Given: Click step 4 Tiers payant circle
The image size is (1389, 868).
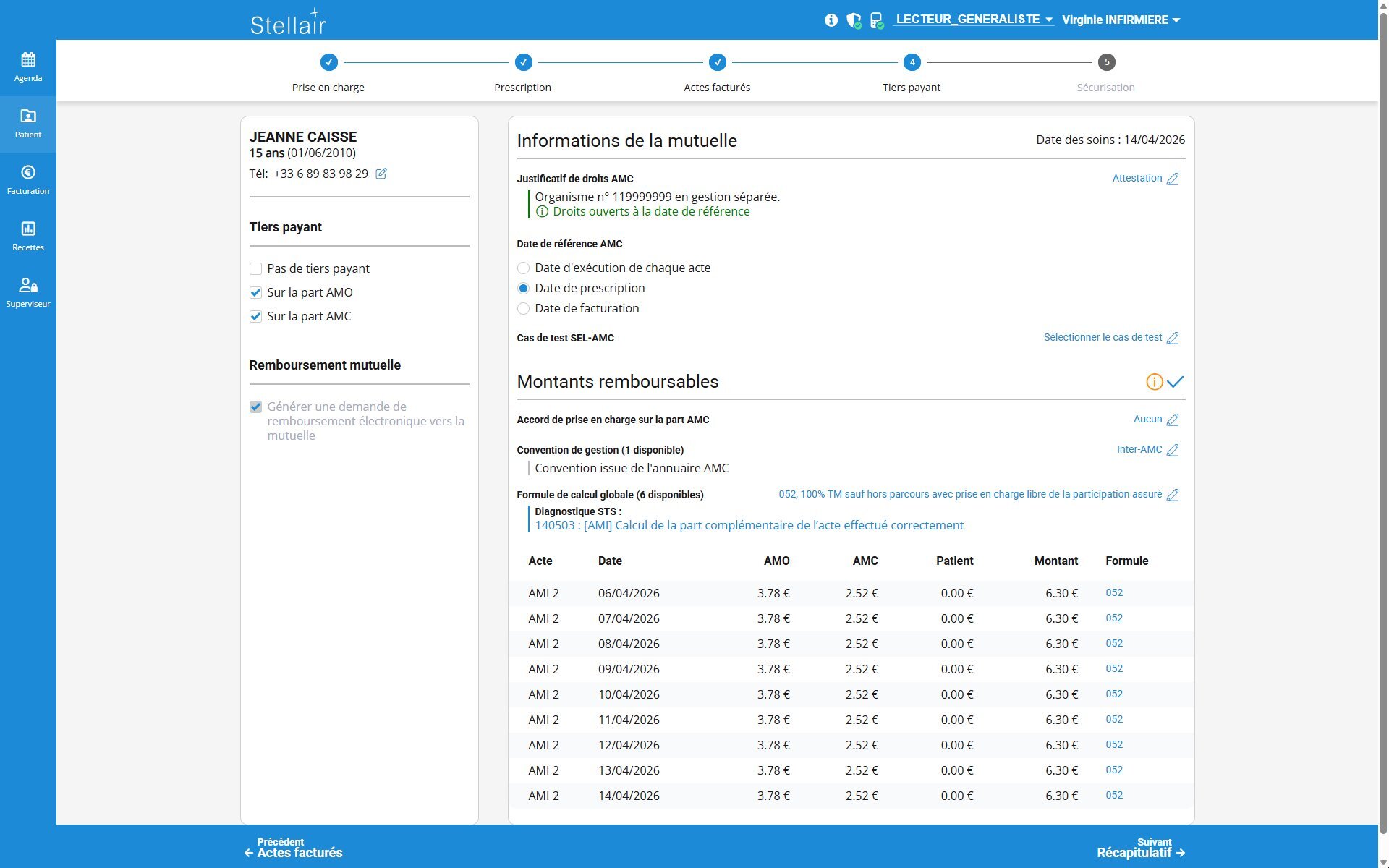Looking at the screenshot, I should click(x=912, y=62).
